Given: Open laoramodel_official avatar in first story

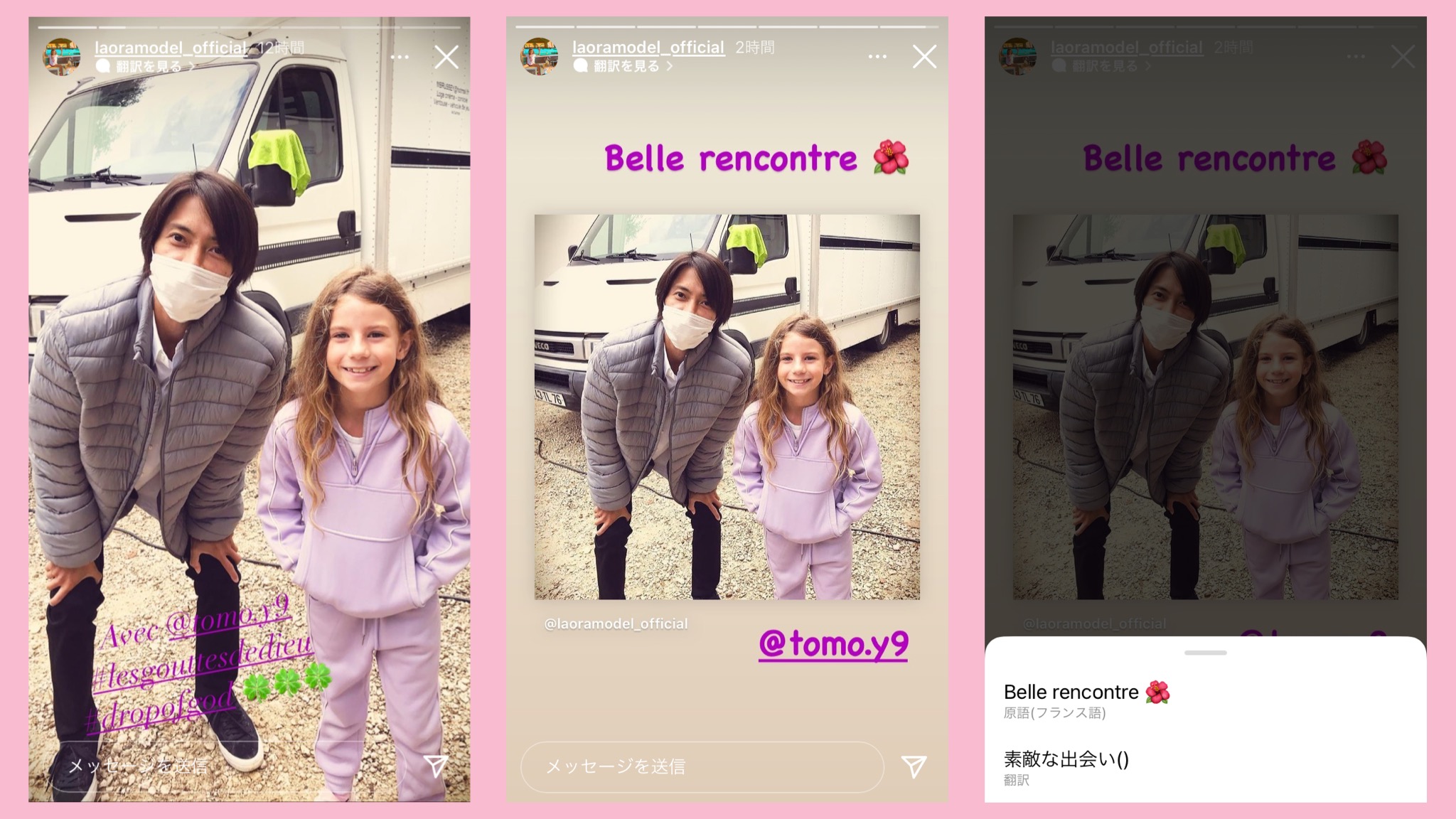Looking at the screenshot, I should [x=61, y=56].
